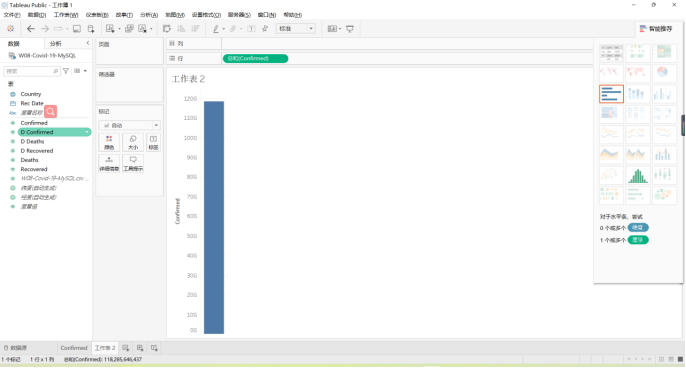The width and height of the screenshot is (686, 368).
Task: Click the new worksheet toolbar icon
Action: point(110,29)
